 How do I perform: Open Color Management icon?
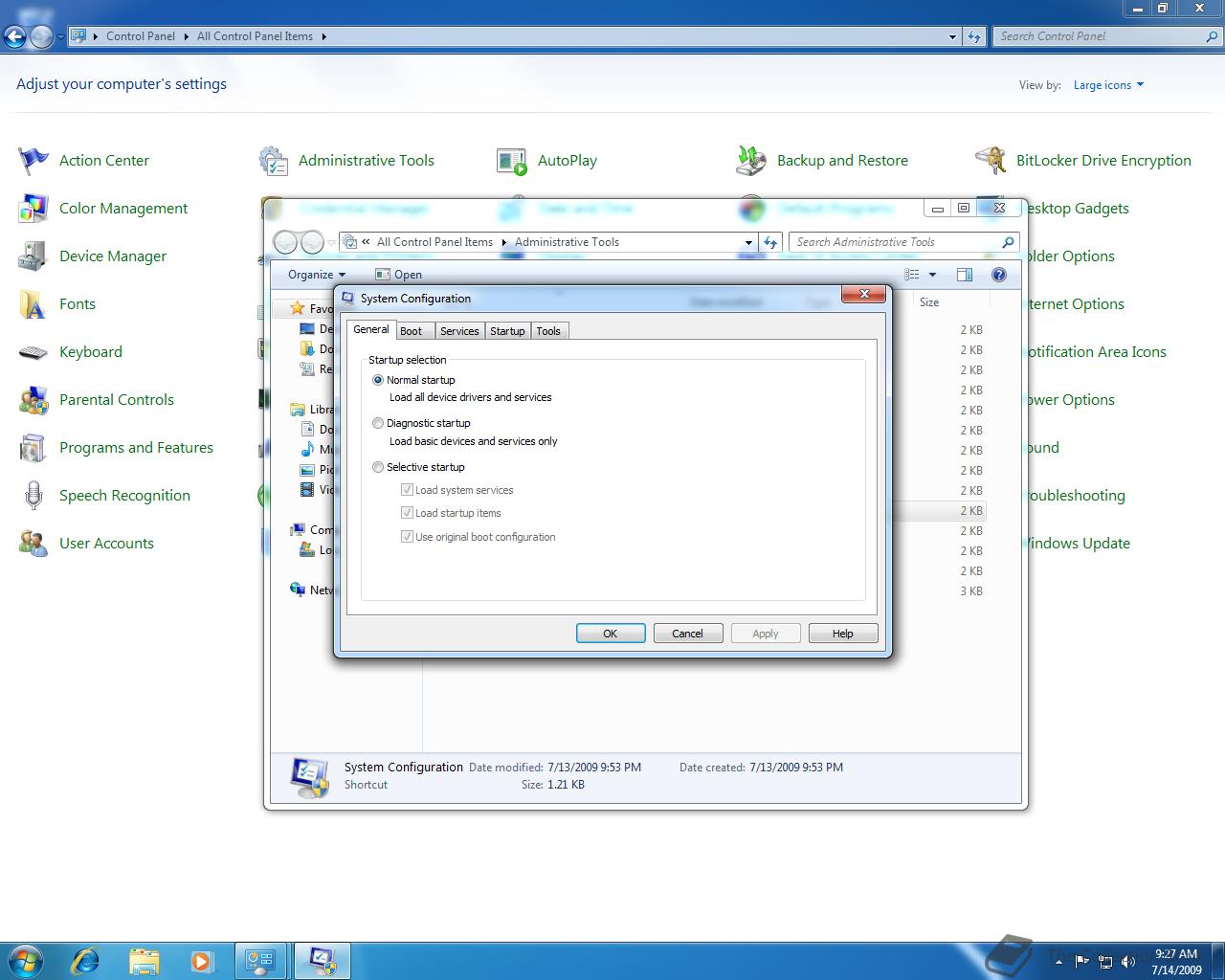(x=33, y=209)
